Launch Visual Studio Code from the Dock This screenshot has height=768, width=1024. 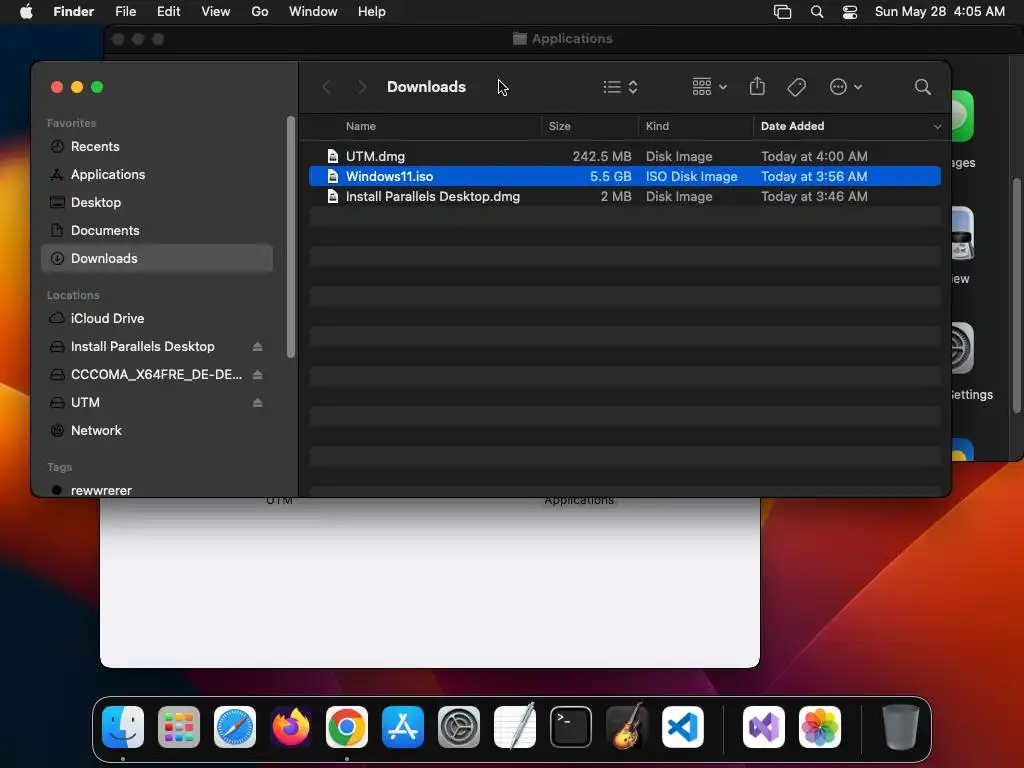(x=682, y=727)
